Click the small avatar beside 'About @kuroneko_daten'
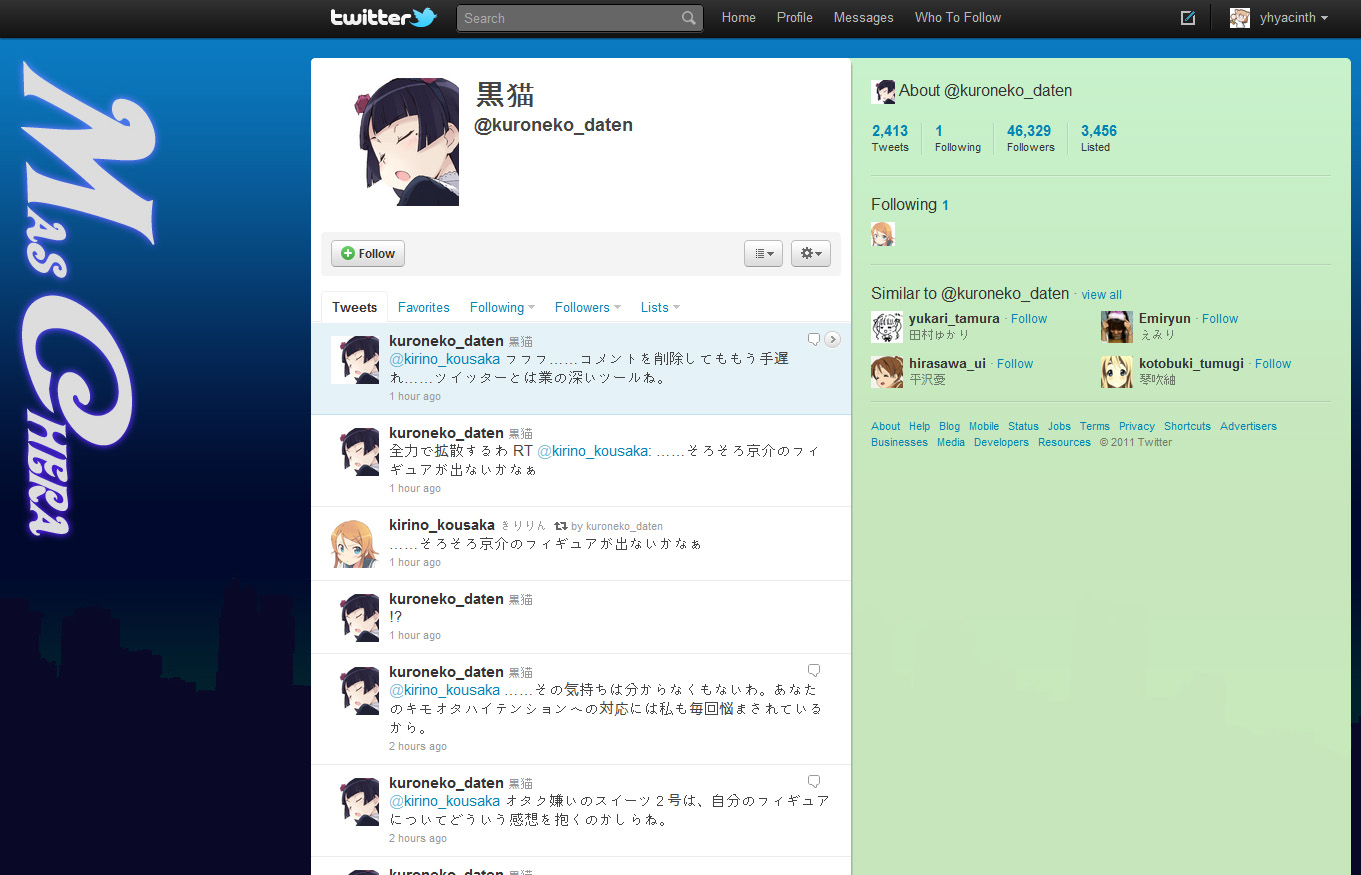This screenshot has width=1361, height=875. tap(883, 92)
